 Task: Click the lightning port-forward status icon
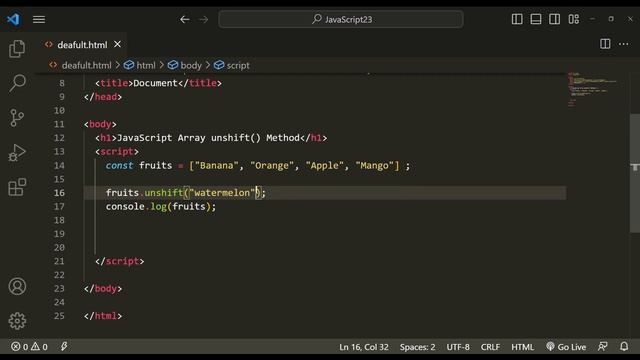point(64,347)
